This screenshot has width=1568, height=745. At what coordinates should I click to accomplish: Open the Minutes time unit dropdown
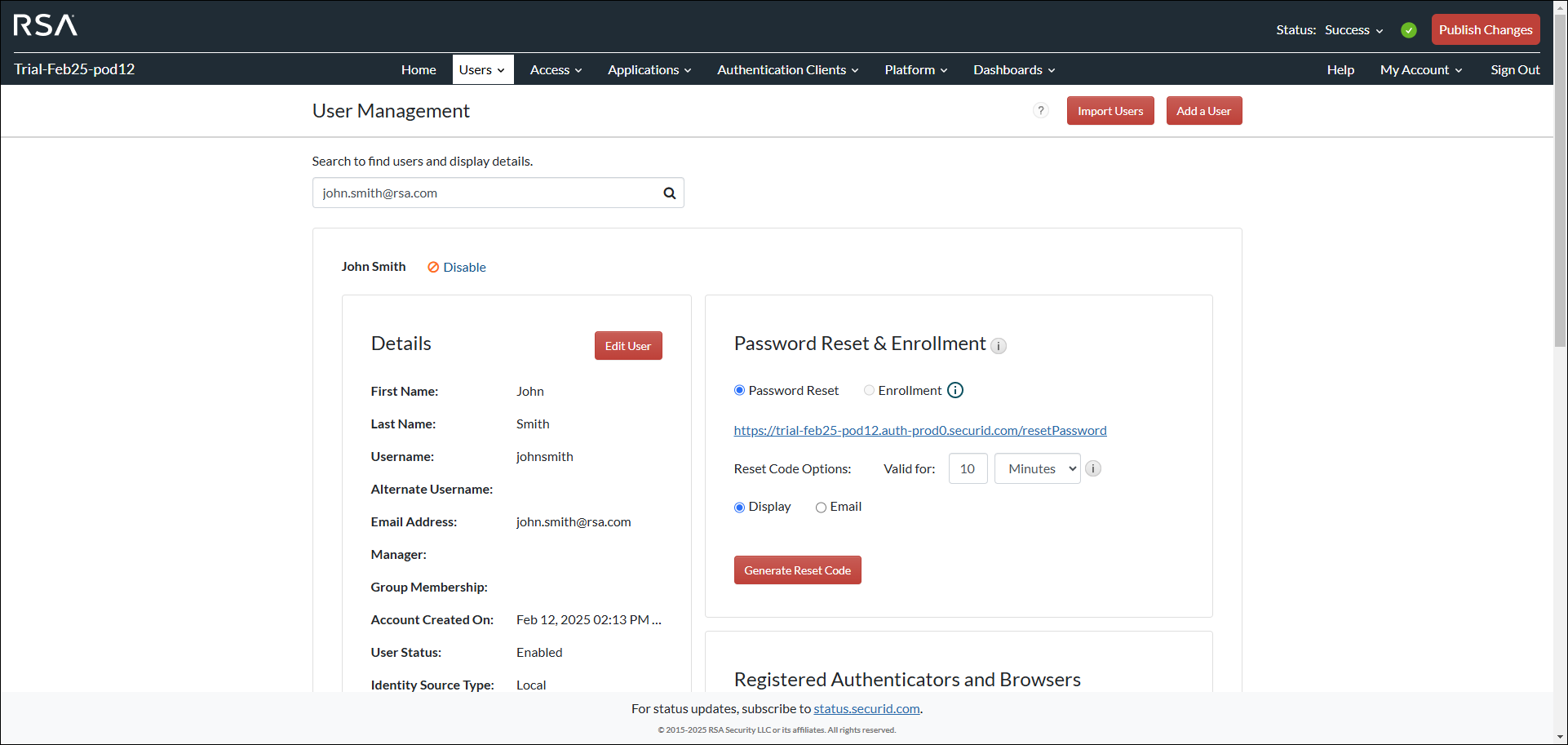tap(1037, 468)
